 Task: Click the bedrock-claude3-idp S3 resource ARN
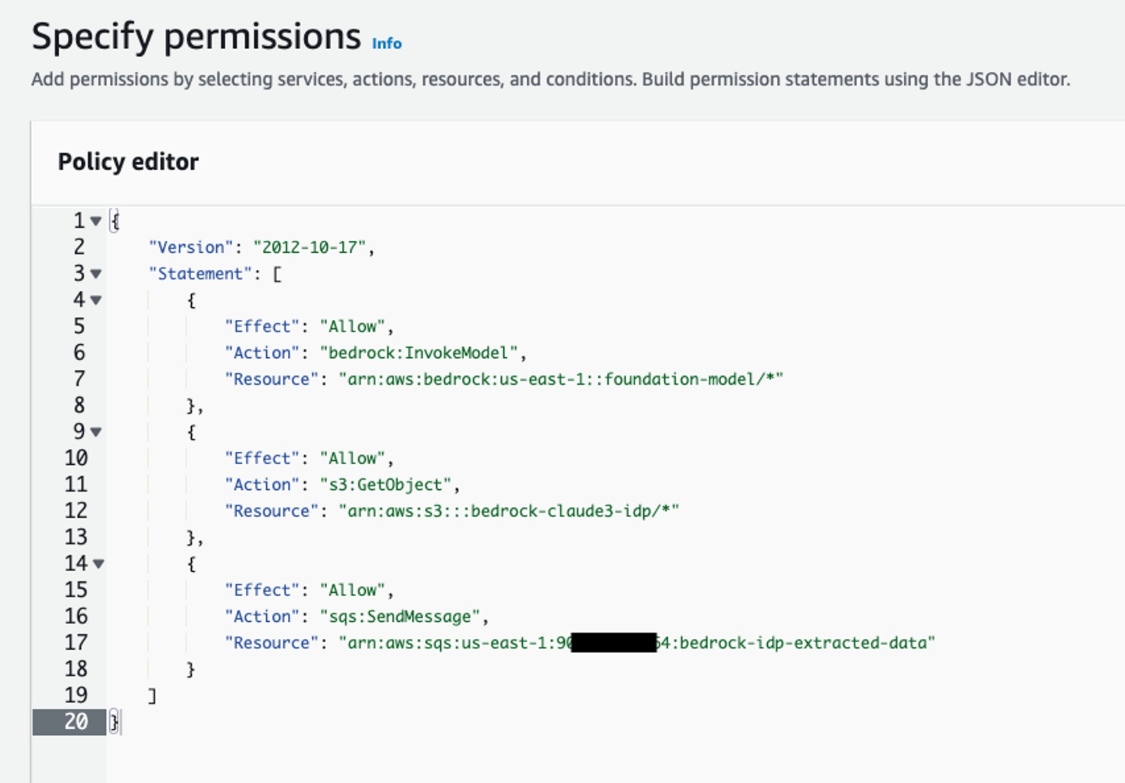point(508,511)
